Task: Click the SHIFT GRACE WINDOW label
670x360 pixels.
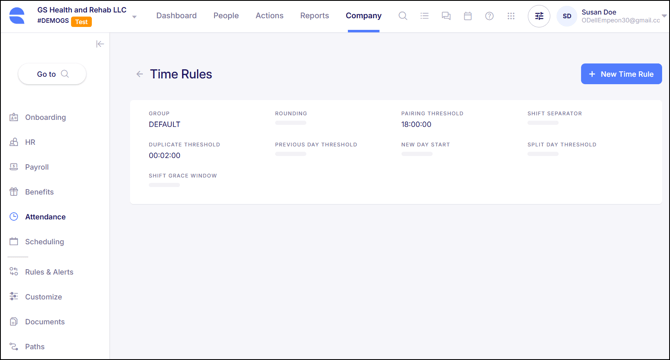Action: [183, 176]
